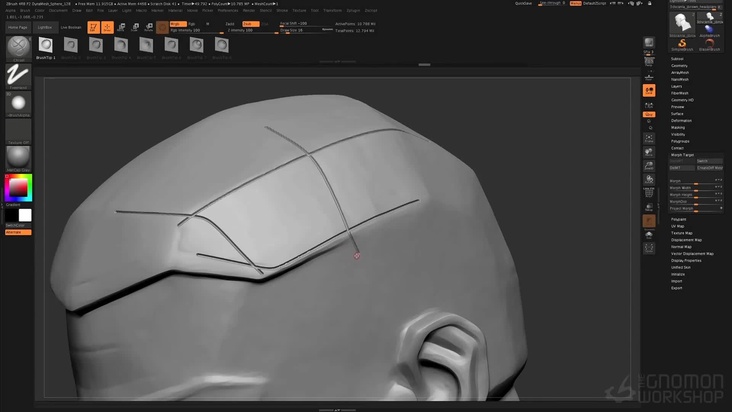Click the BPR render icon

coord(649,42)
